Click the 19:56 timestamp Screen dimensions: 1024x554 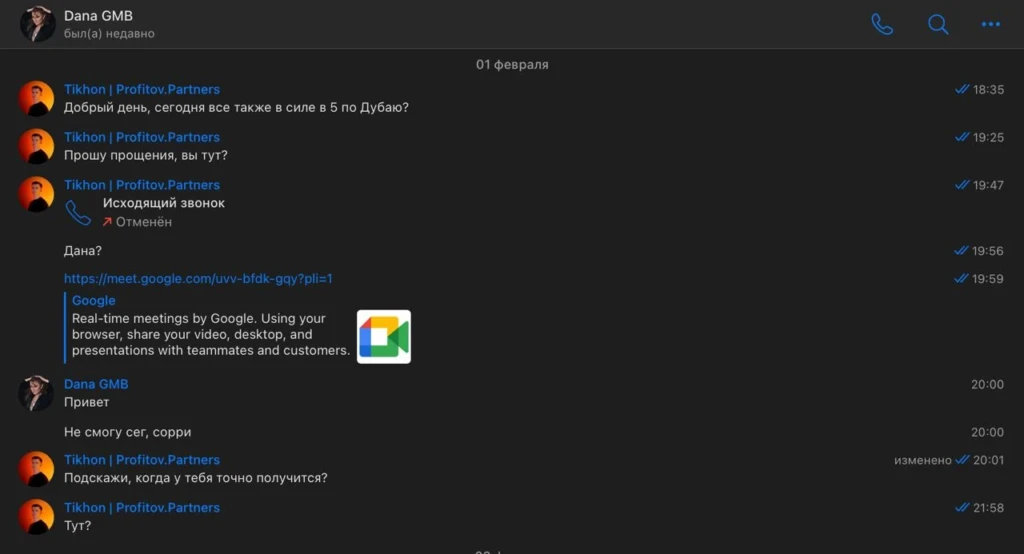[x=987, y=251]
